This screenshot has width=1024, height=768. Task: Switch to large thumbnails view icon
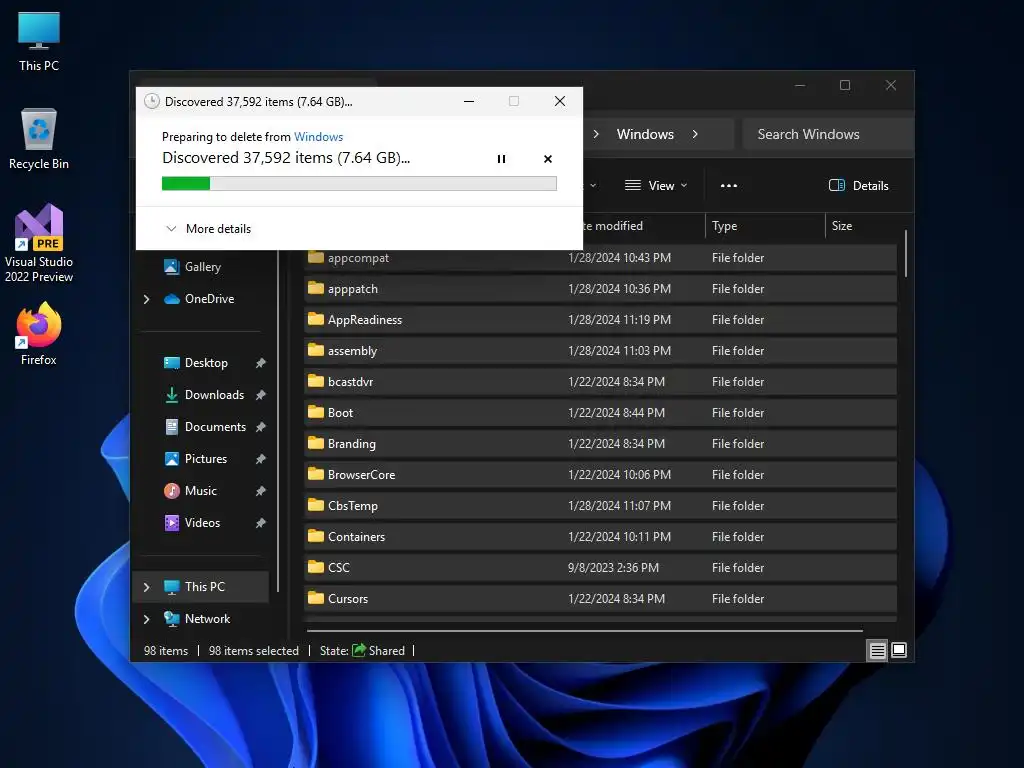(x=899, y=650)
